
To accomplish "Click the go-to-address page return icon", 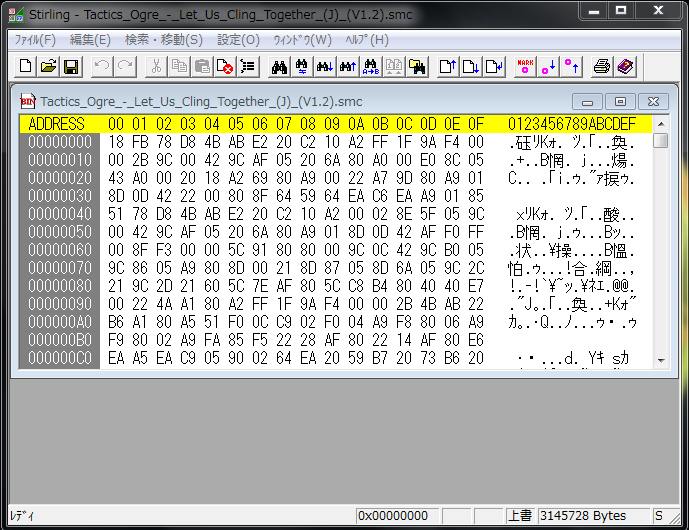I will [494, 67].
